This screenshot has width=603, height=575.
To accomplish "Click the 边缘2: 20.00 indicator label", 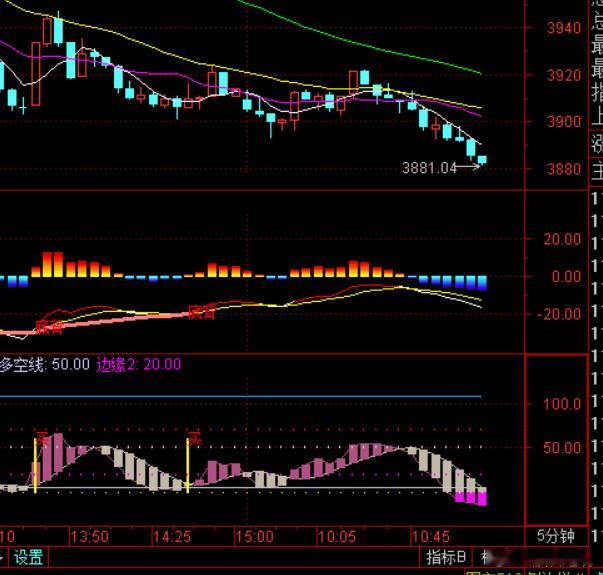I will [138, 364].
